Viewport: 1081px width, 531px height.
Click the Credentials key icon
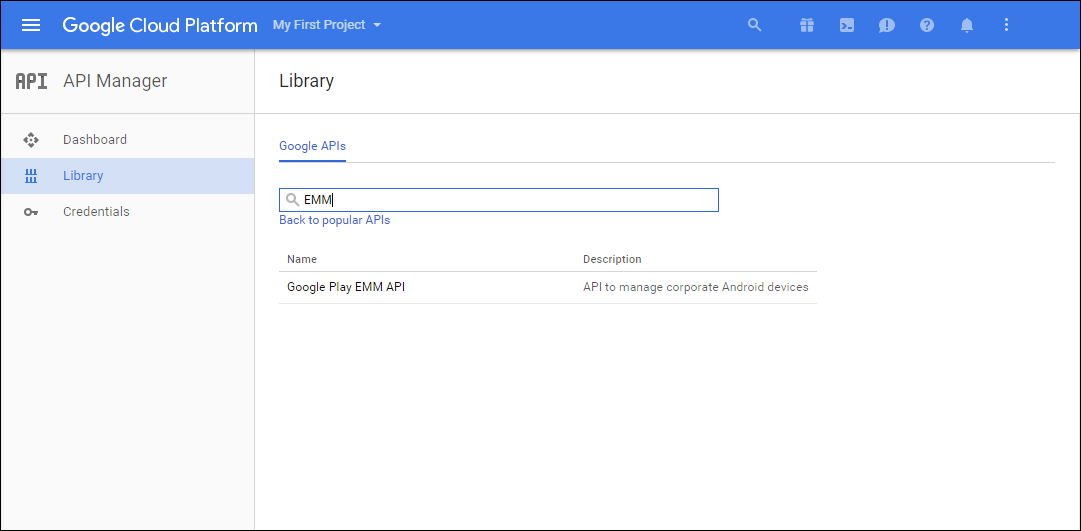point(31,212)
